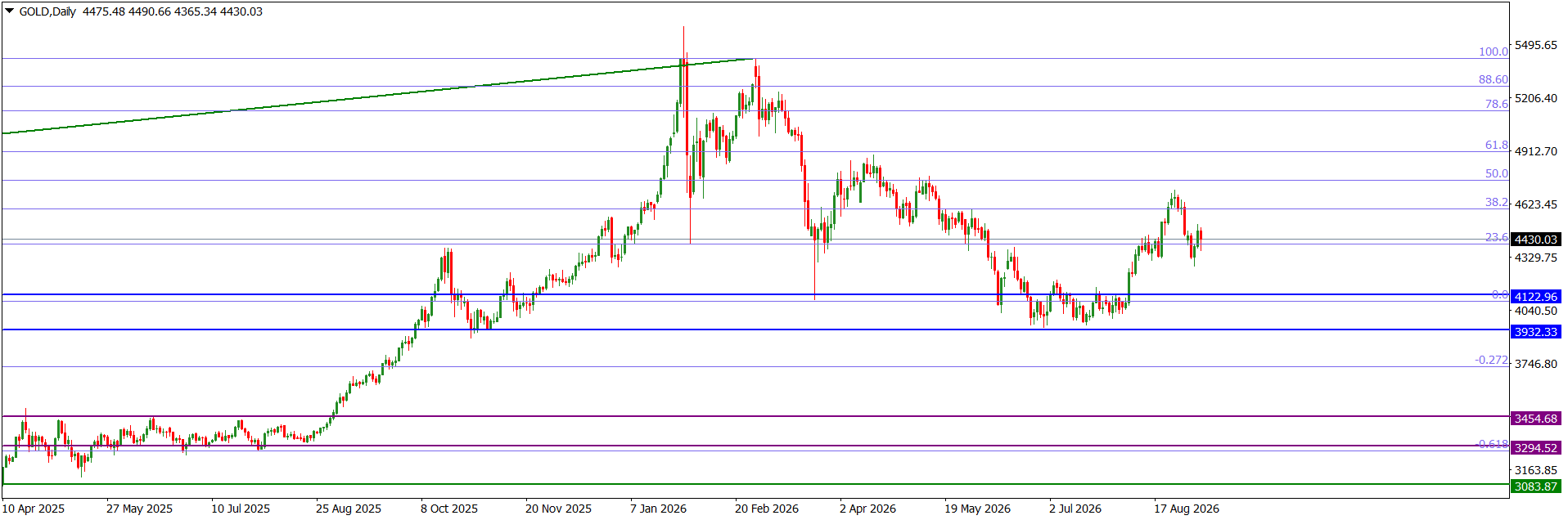Click the purple price label 3454.68
This screenshot has height=520, width=1568.
click(x=1535, y=419)
